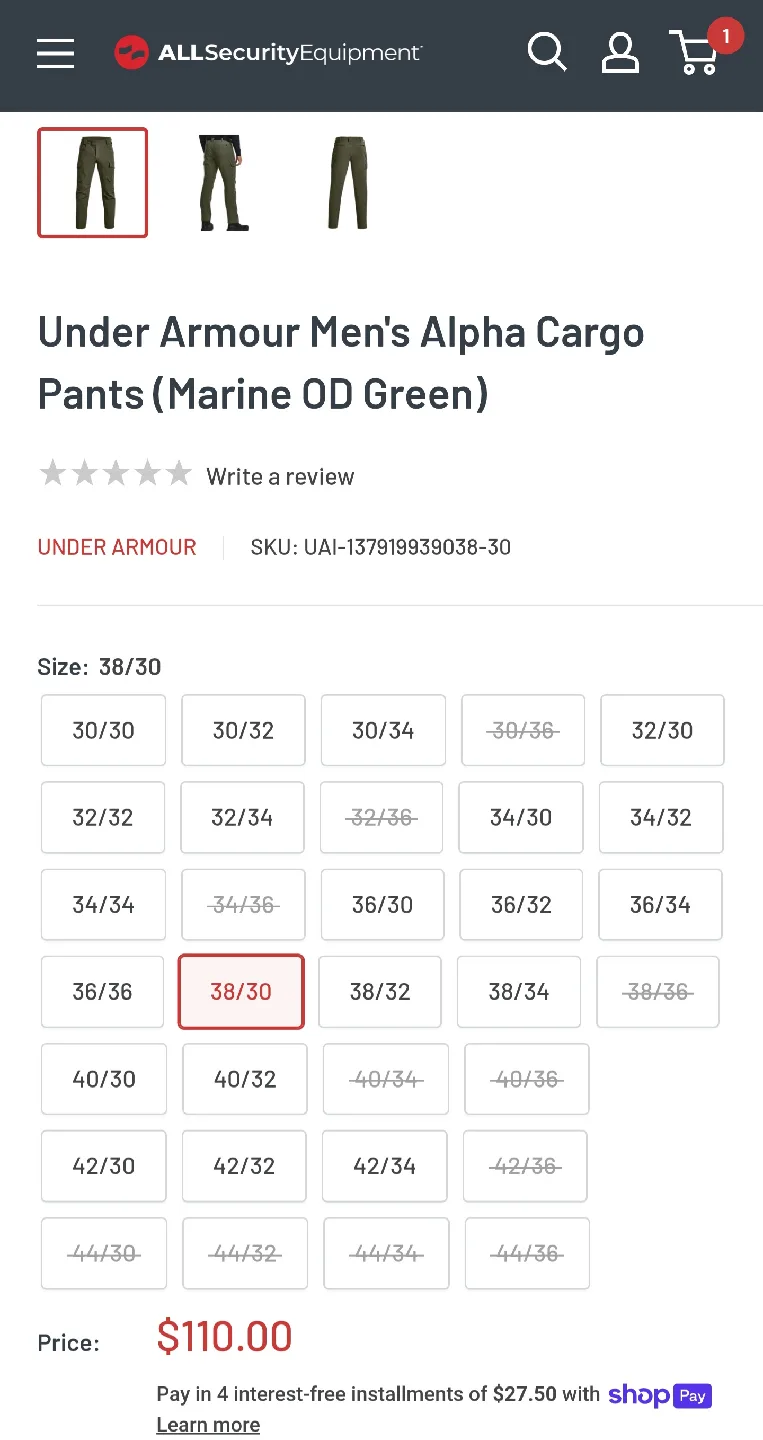Select the rear view pants thumbnail
Screen dimensions: 763x1440
tap(220, 183)
